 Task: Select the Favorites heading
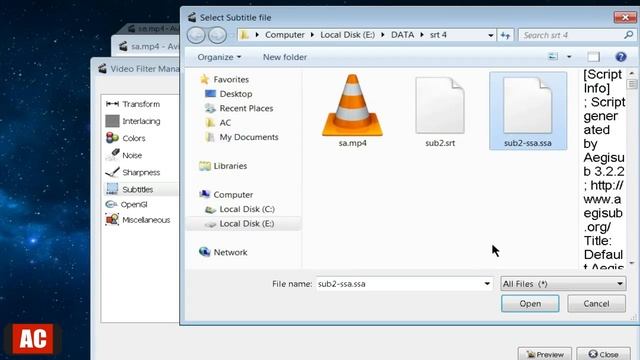[x=224, y=80]
